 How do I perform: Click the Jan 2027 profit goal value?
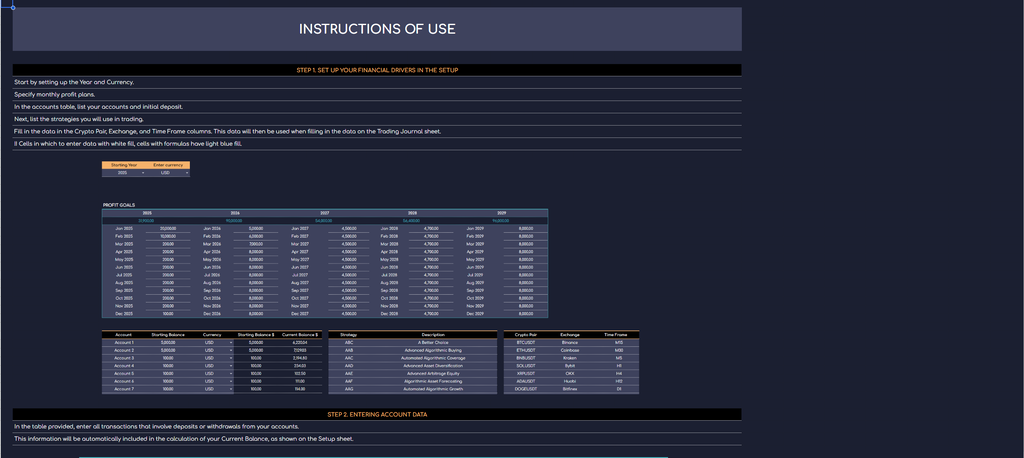tap(349, 229)
